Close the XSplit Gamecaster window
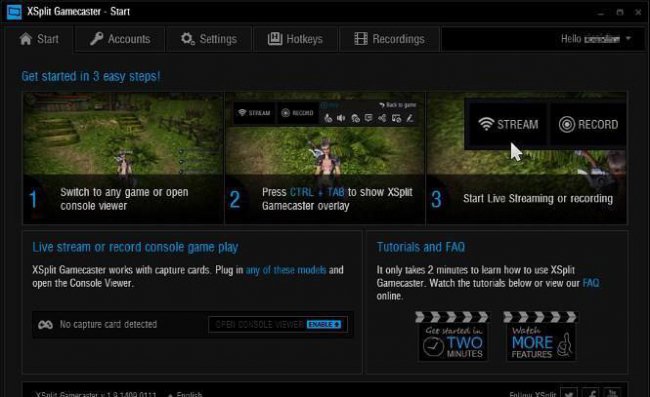 click(638, 12)
